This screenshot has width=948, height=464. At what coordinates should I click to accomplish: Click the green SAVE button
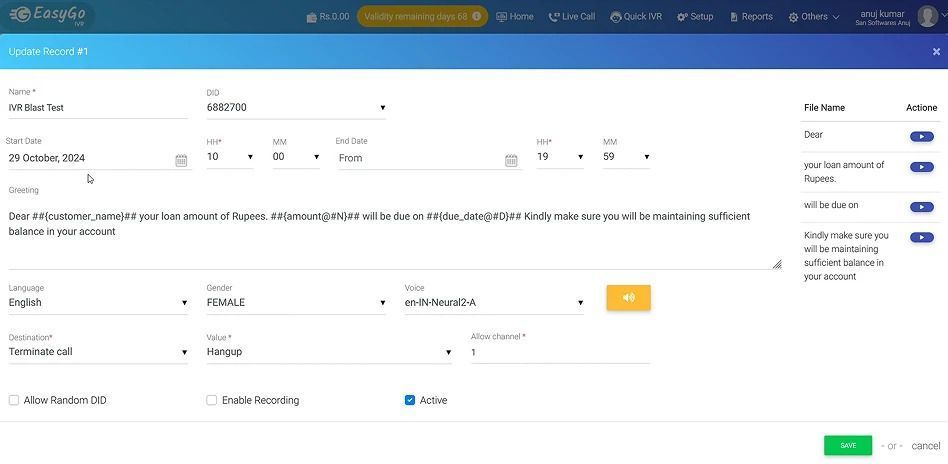(848, 445)
